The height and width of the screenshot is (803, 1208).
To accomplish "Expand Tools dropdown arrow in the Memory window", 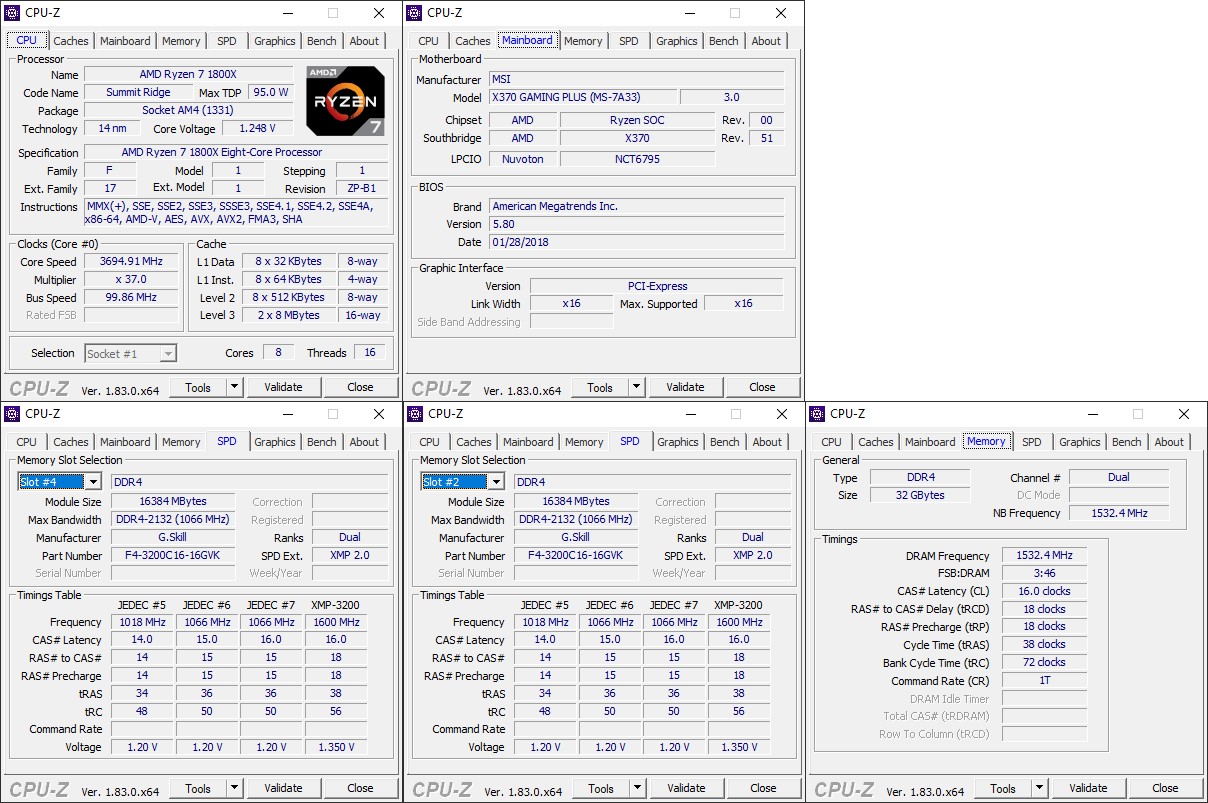I will pyautogui.click(x=1040, y=788).
